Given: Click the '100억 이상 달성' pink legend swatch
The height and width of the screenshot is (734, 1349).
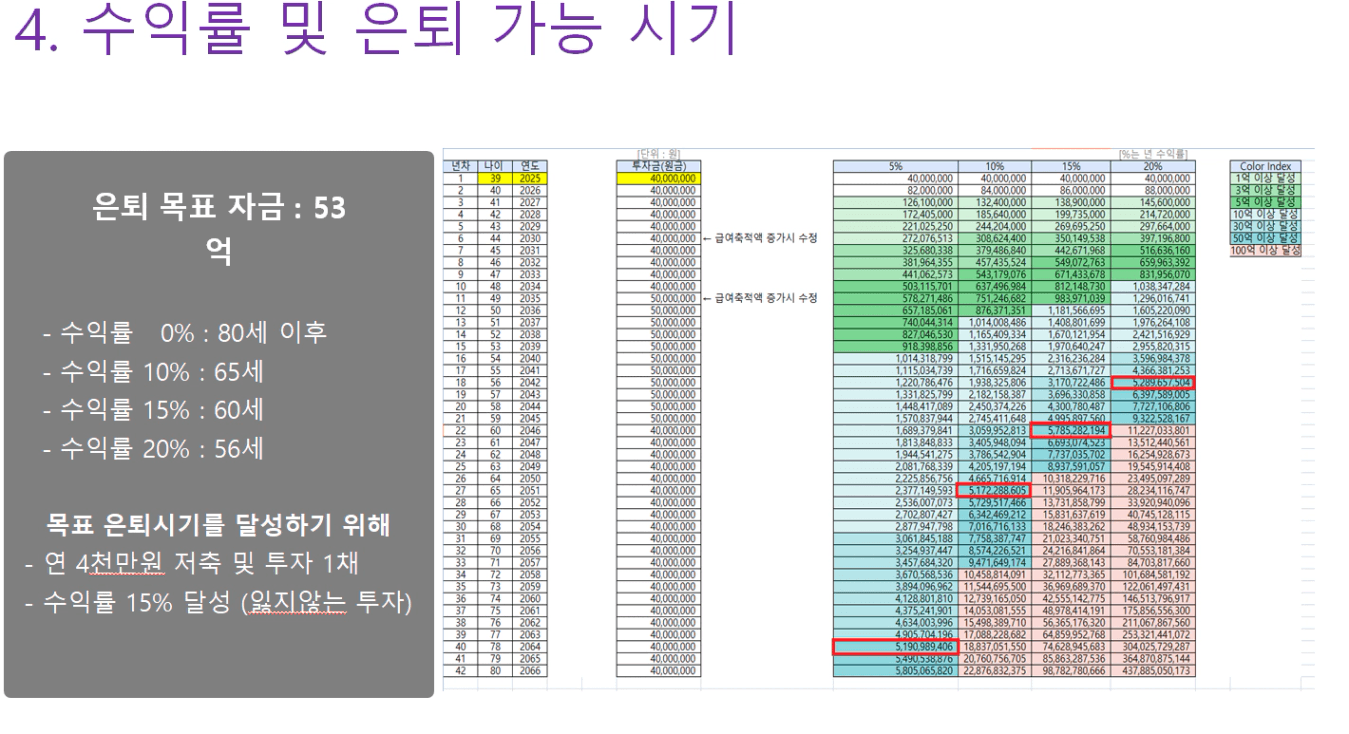Looking at the screenshot, I should click(1265, 251).
